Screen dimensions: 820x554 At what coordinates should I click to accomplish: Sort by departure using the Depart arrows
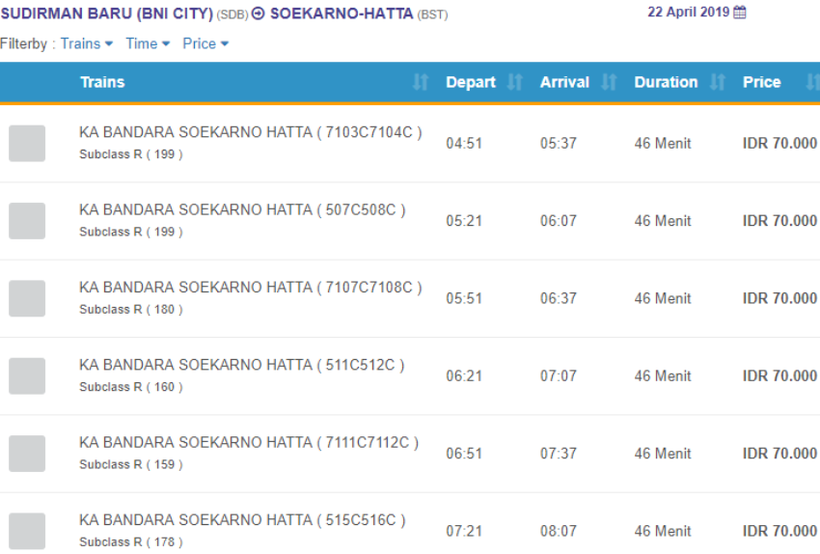(x=515, y=83)
